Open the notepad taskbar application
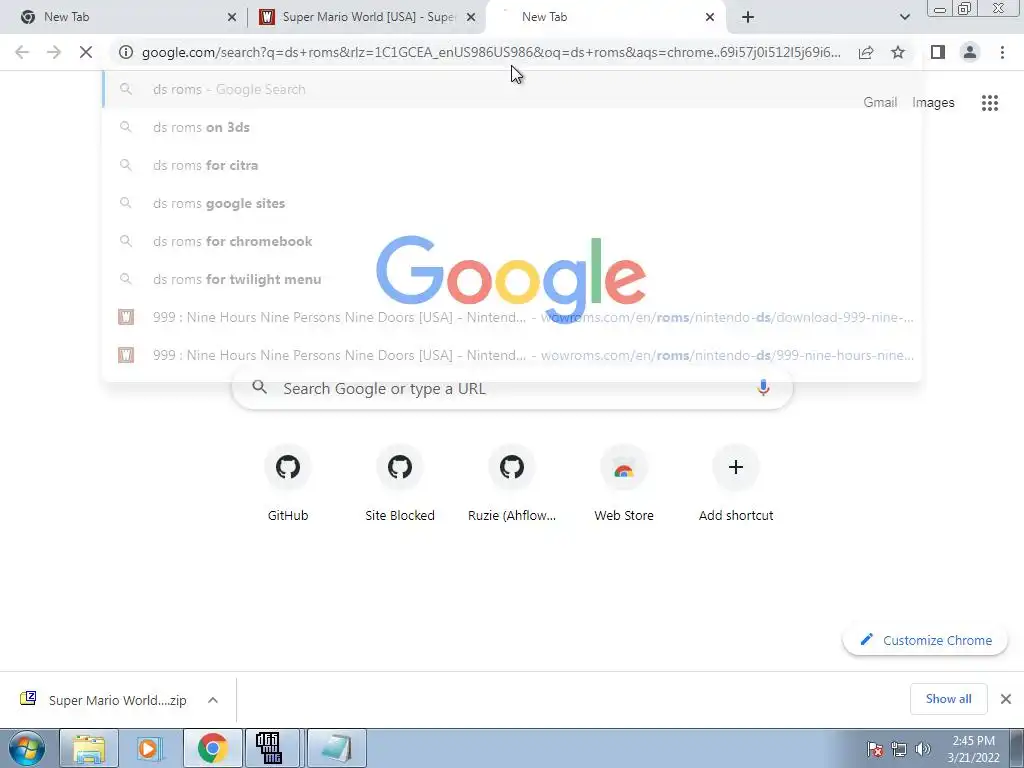This screenshot has width=1024, height=768. tap(336, 748)
